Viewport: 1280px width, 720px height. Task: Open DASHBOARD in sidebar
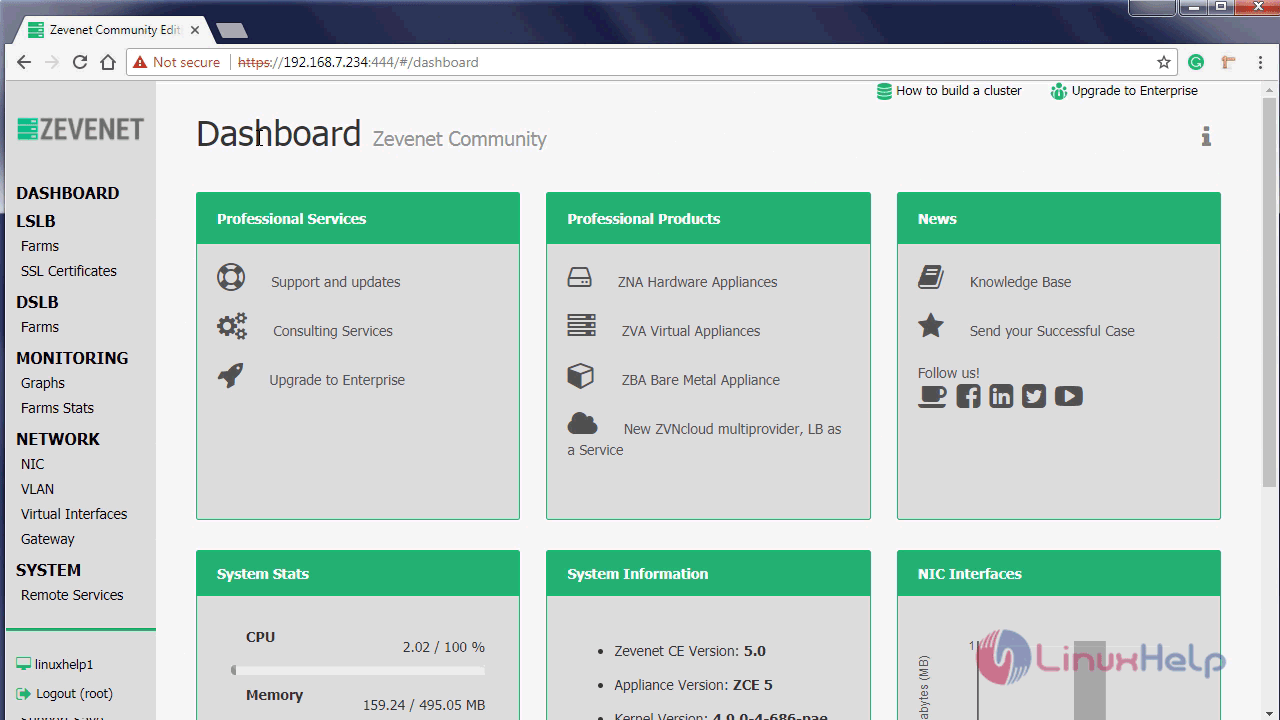67,193
